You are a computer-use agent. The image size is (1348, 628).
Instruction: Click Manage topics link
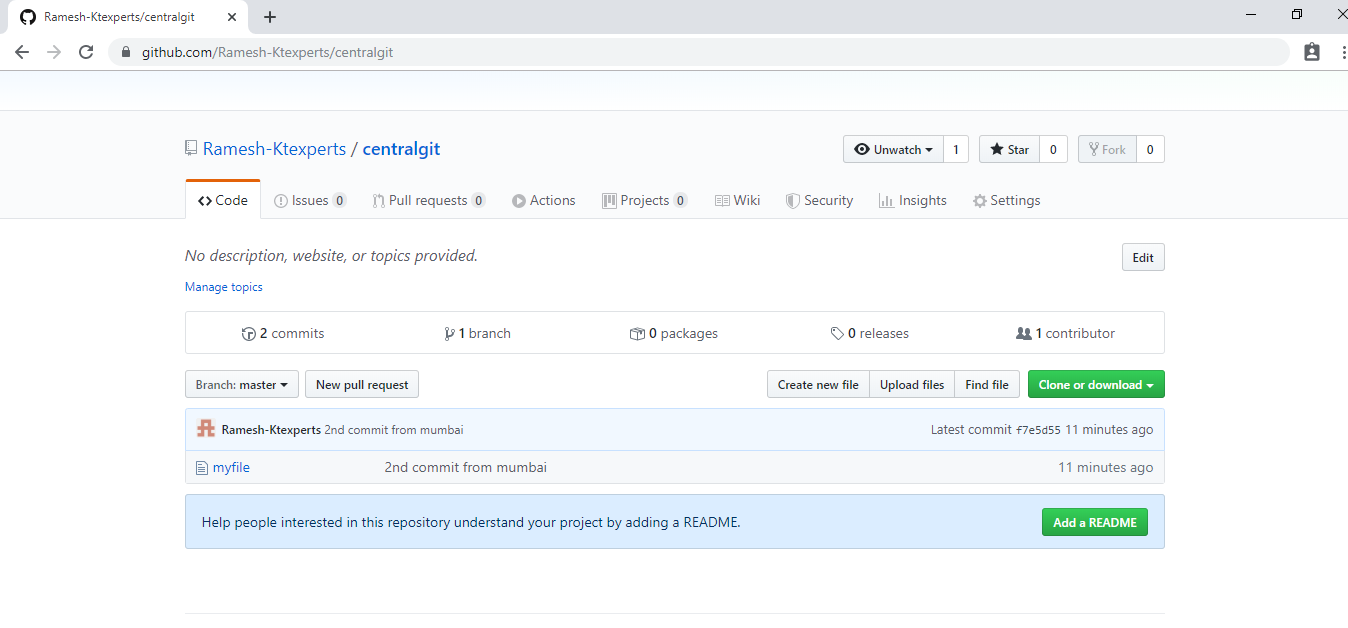pyautogui.click(x=224, y=287)
